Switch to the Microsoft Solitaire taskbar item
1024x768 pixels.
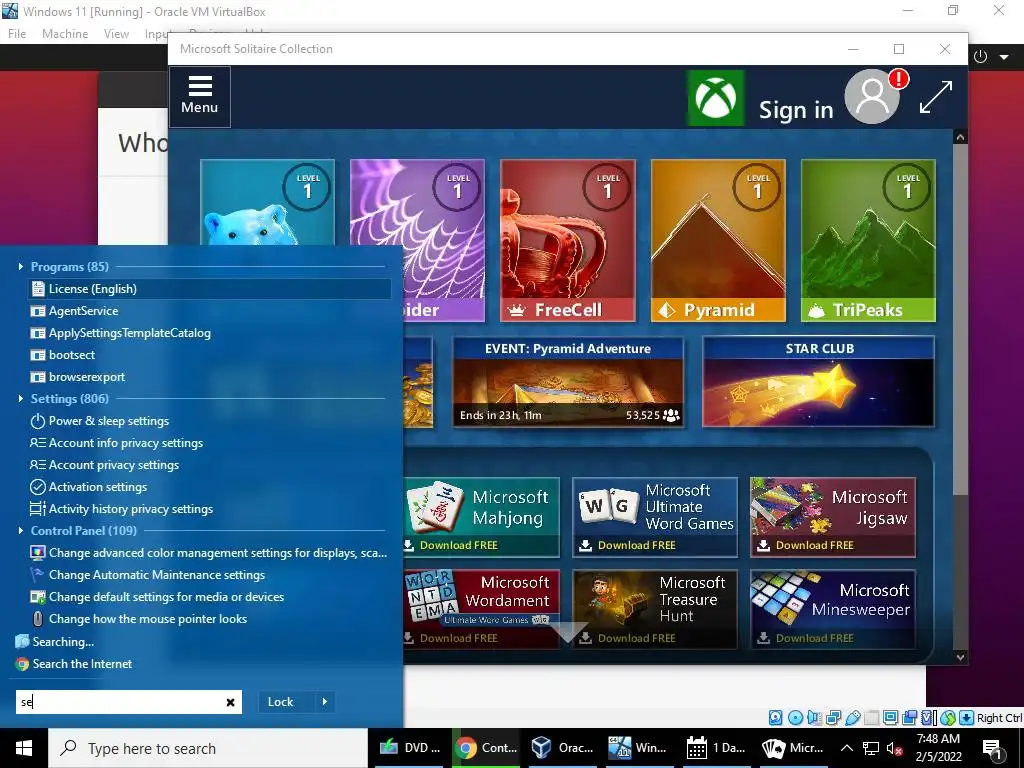coord(792,748)
